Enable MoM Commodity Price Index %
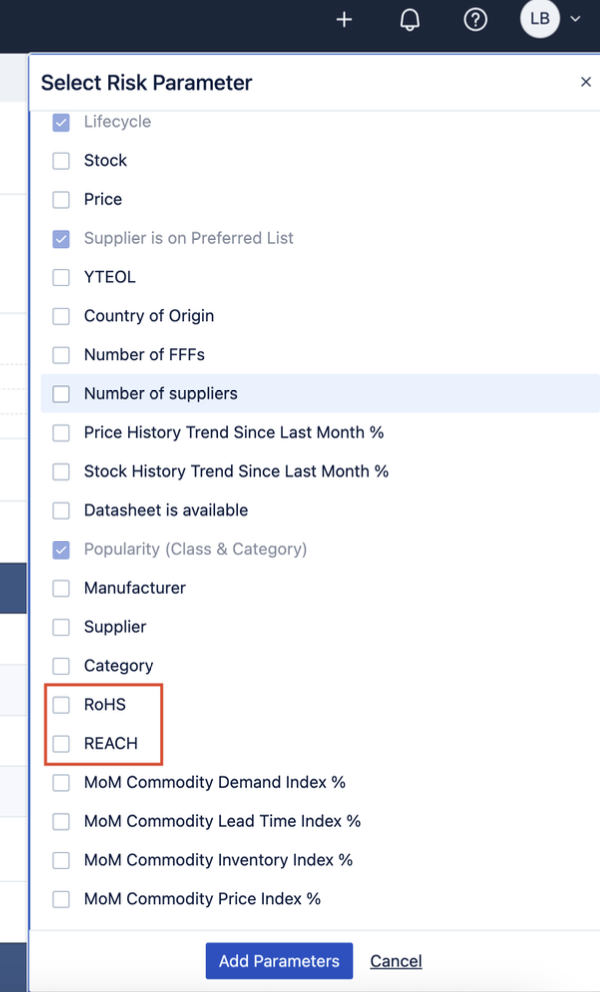This screenshot has width=600, height=992. pos(61,899)
